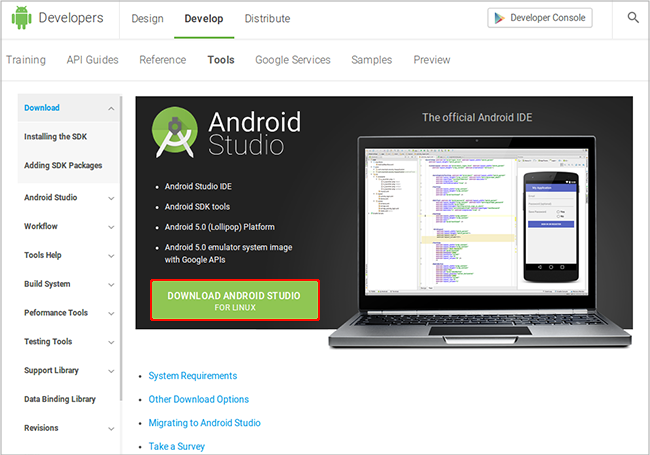Click the Support Library sidebar label
This screenshot has height=455, width=650.
tap(51, 370)
